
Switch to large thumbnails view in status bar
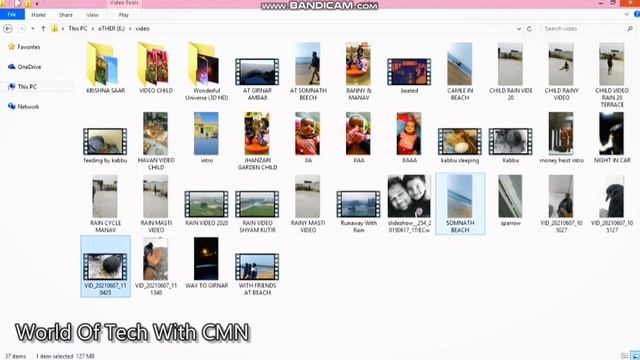point(635,356)
